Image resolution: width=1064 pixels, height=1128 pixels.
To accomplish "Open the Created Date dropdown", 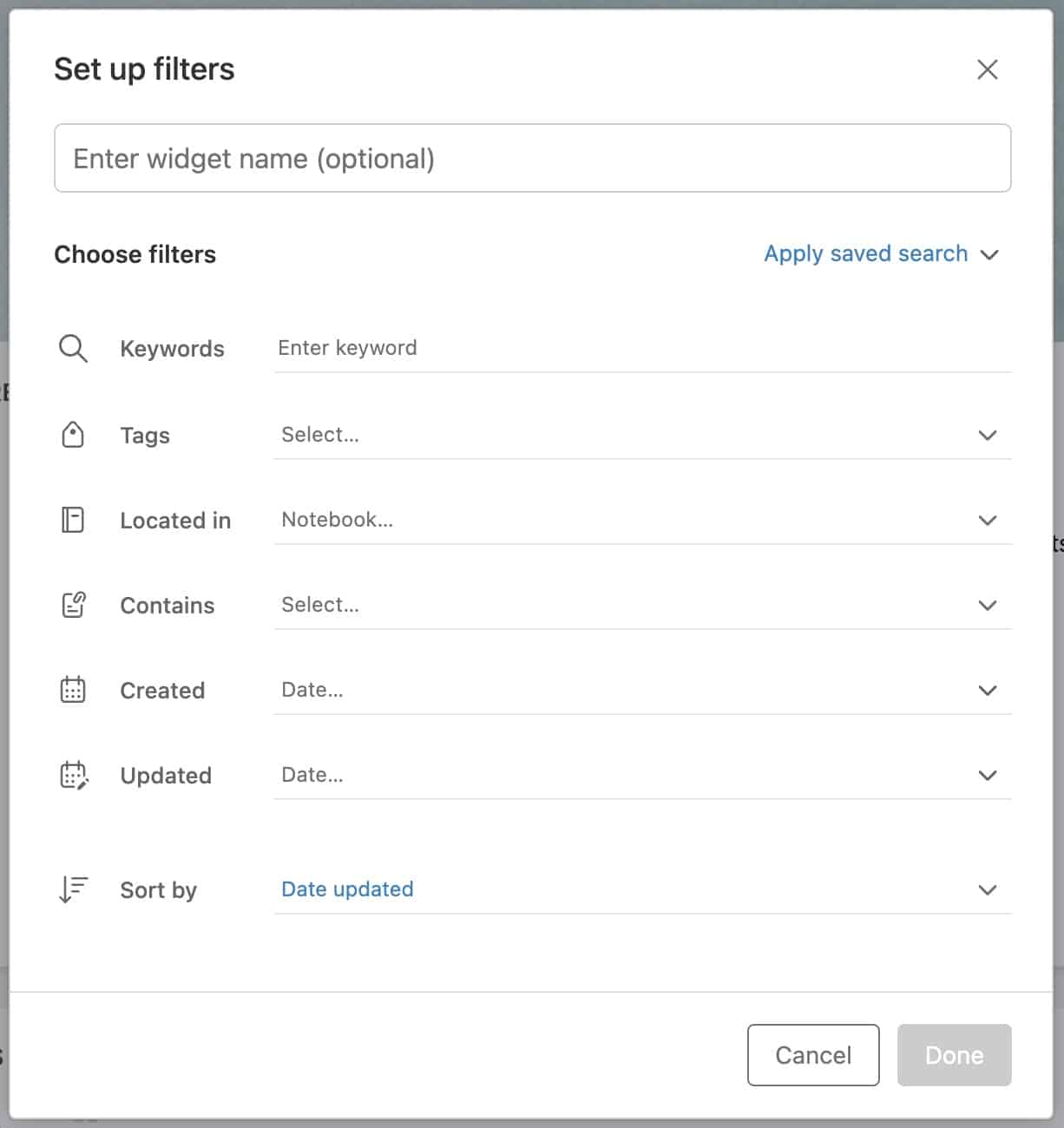I will point(642,690).
